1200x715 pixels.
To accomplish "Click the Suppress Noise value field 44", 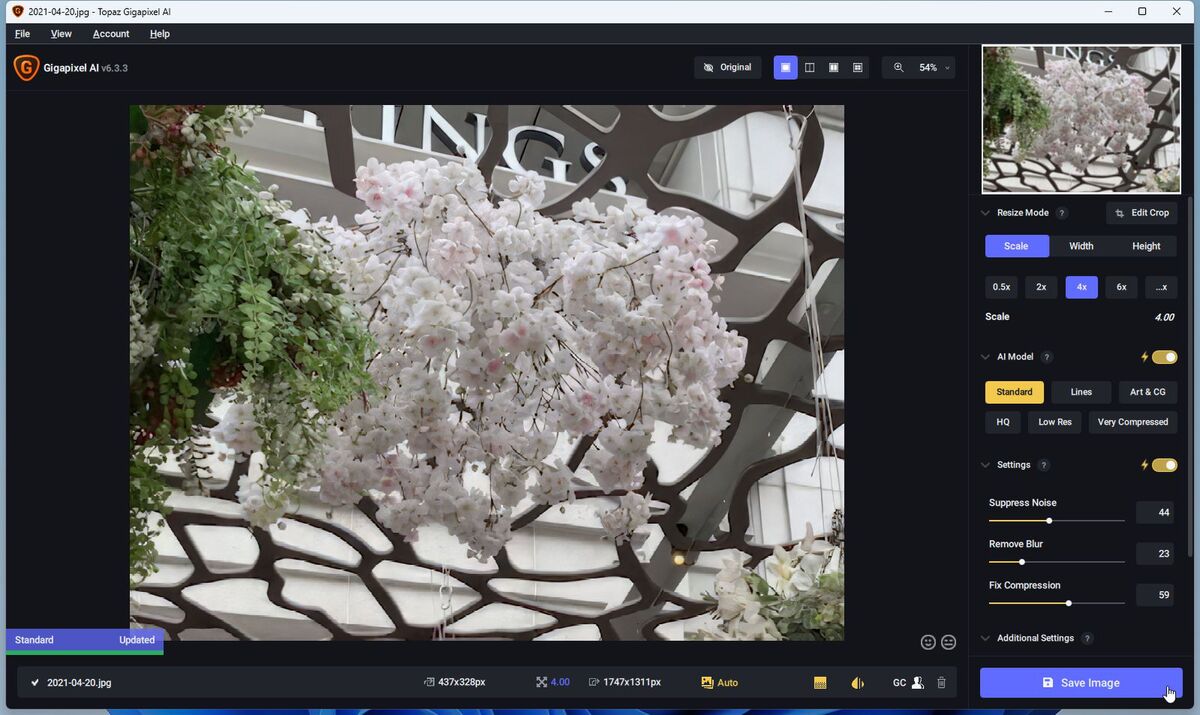I will pyautogui.click(x=1155, y=513).
